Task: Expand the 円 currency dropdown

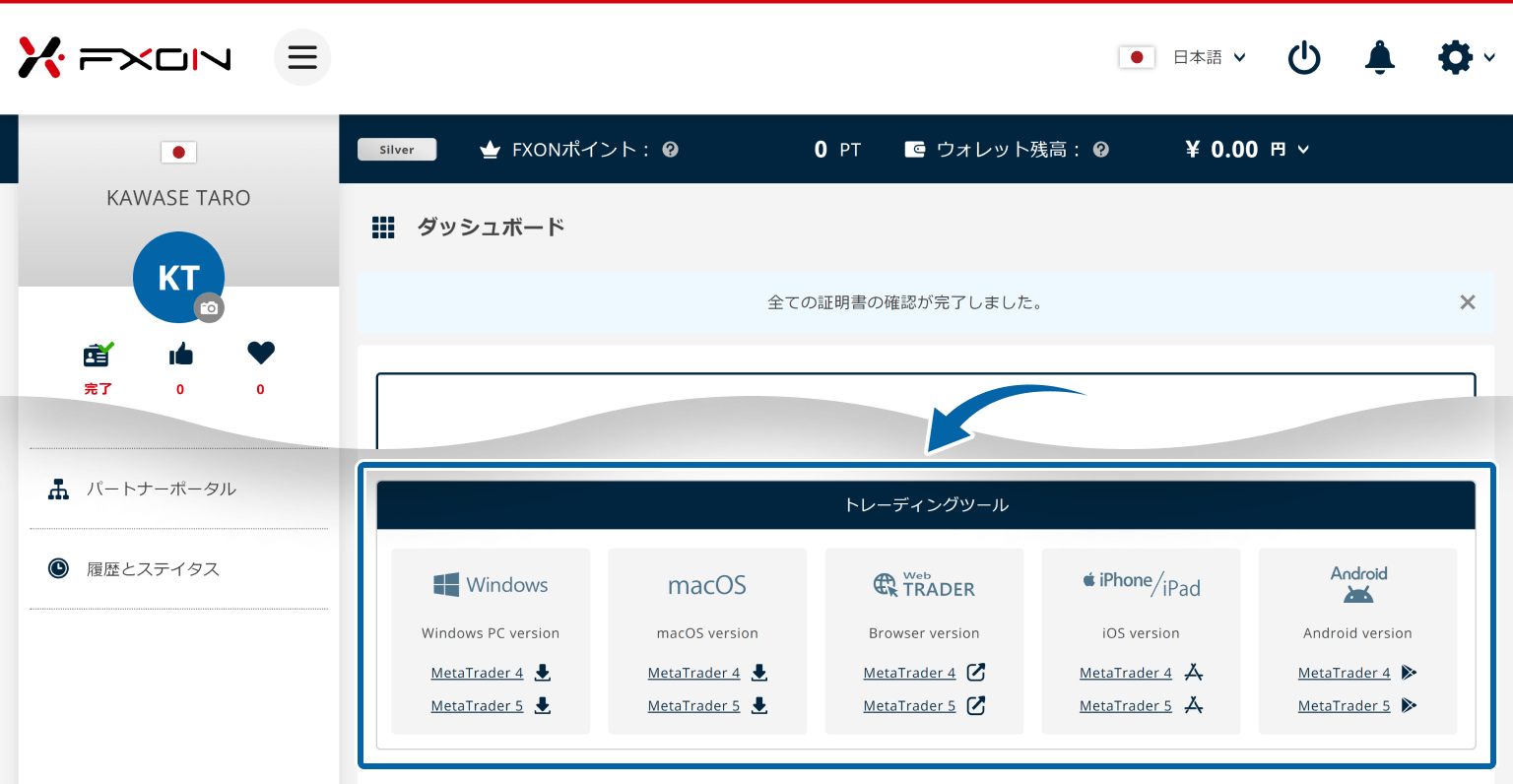Action: pyautogui.click(x=1290, y=150)
